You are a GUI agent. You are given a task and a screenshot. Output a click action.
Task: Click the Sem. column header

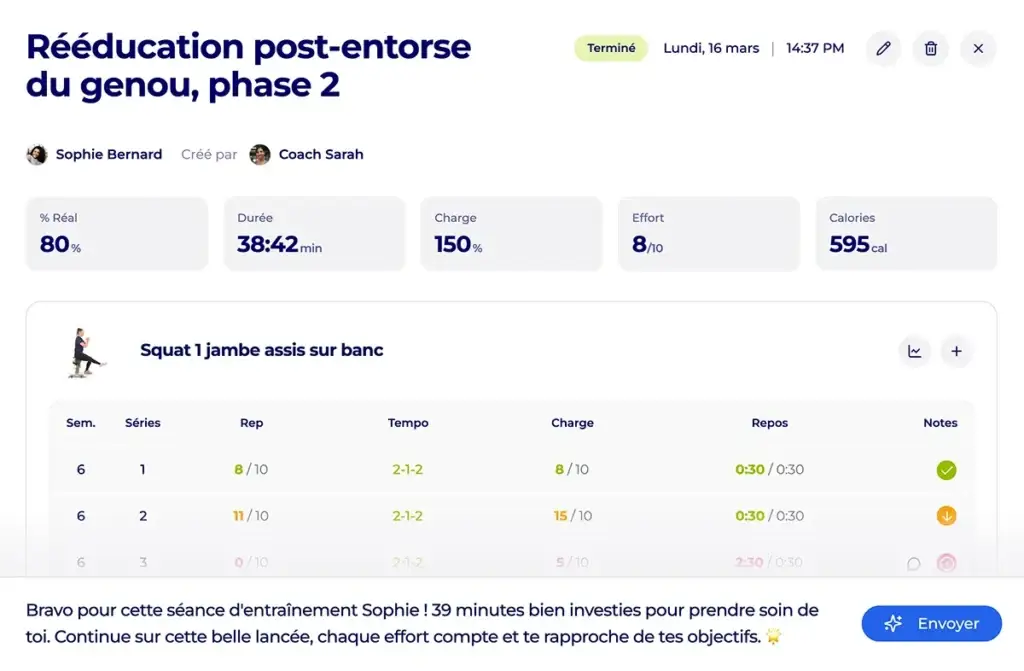pos(81,423)
